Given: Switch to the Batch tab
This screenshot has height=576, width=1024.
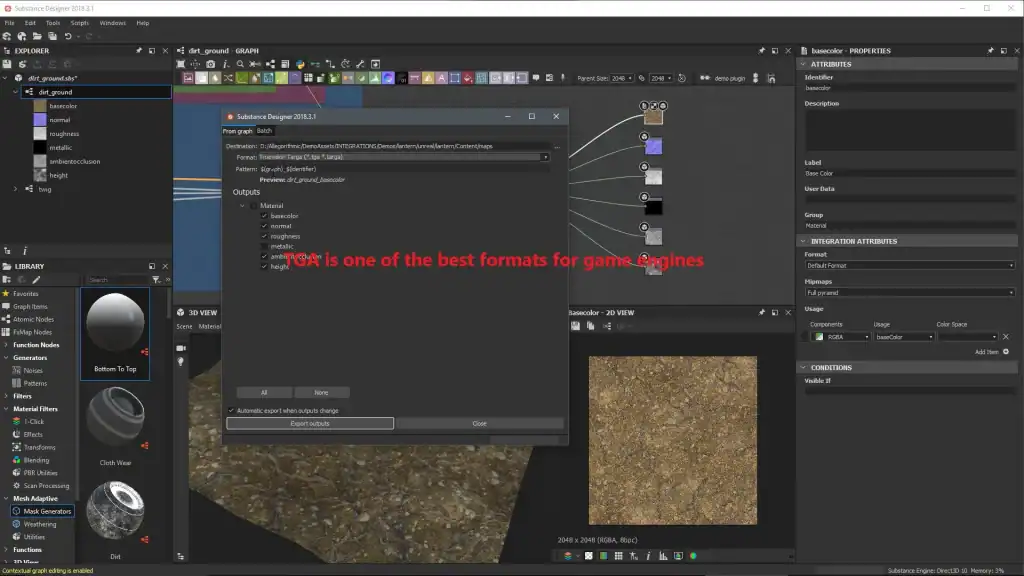Looking at the screenshot, I should 264,131.
